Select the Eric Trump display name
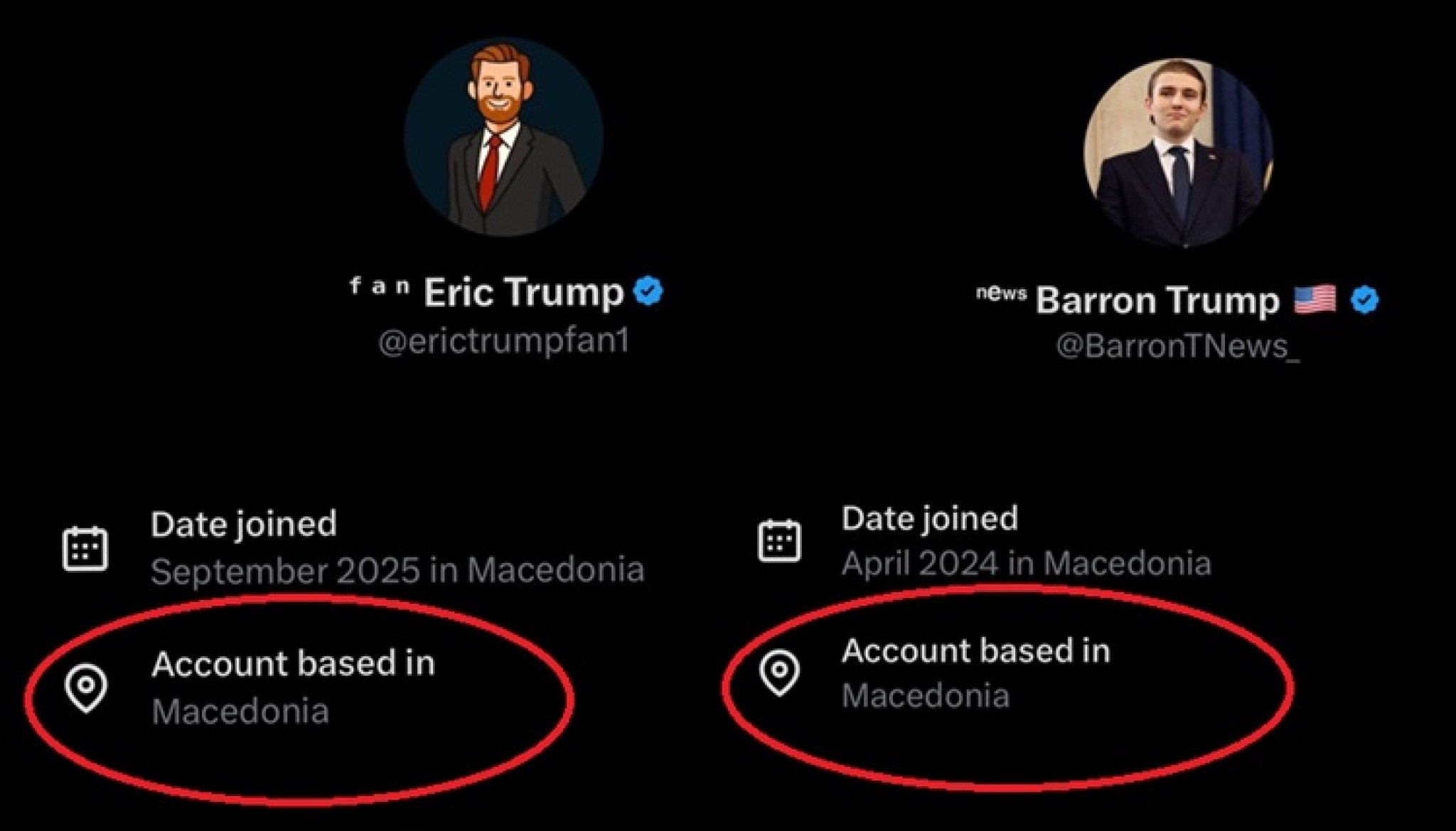The height and width of the screenshot is (831, 1456). 523,292
